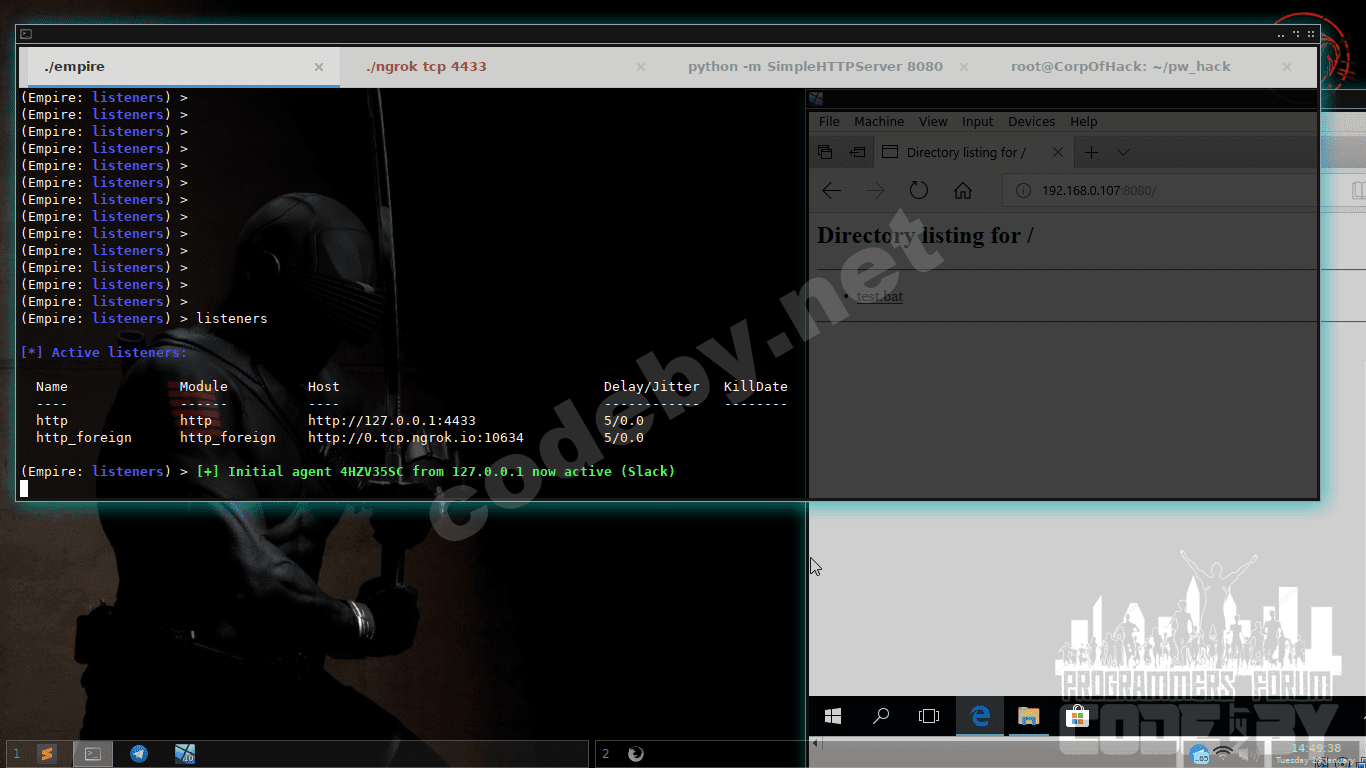Show Edge tab previews chevron
Image resolution: width=1366 pixels, height=768 pixels.
1123,152
